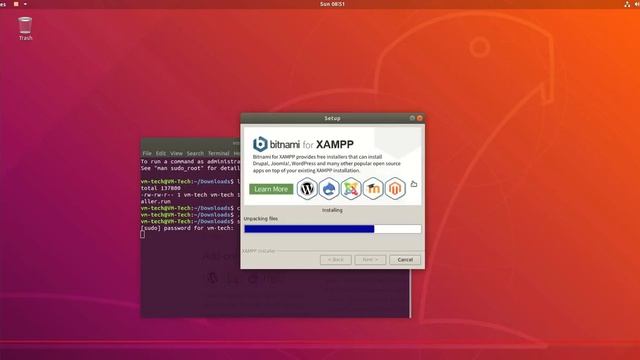The image size is (640, 360).
Task: Open the Trash desktop icon
Action: (x=25, y=28)
